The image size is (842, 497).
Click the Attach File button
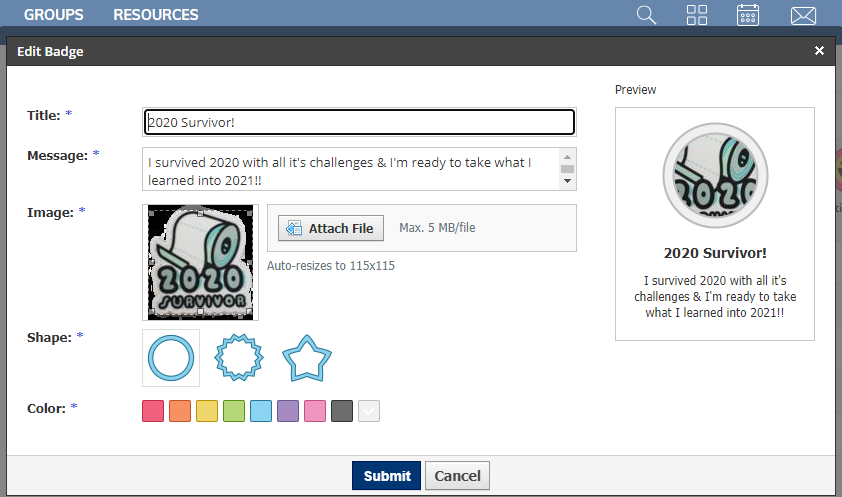pos(331,228)
